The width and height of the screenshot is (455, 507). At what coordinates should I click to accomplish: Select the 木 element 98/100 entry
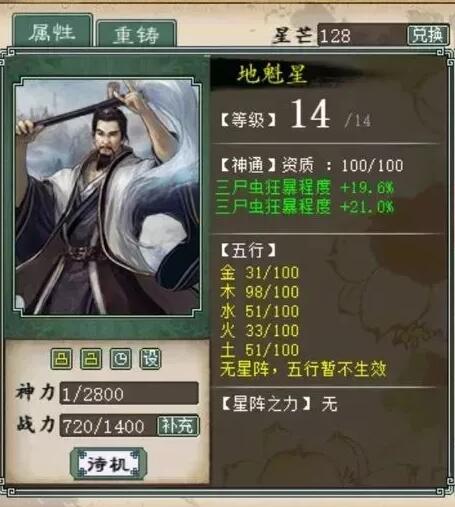click(x=259, y=292)
